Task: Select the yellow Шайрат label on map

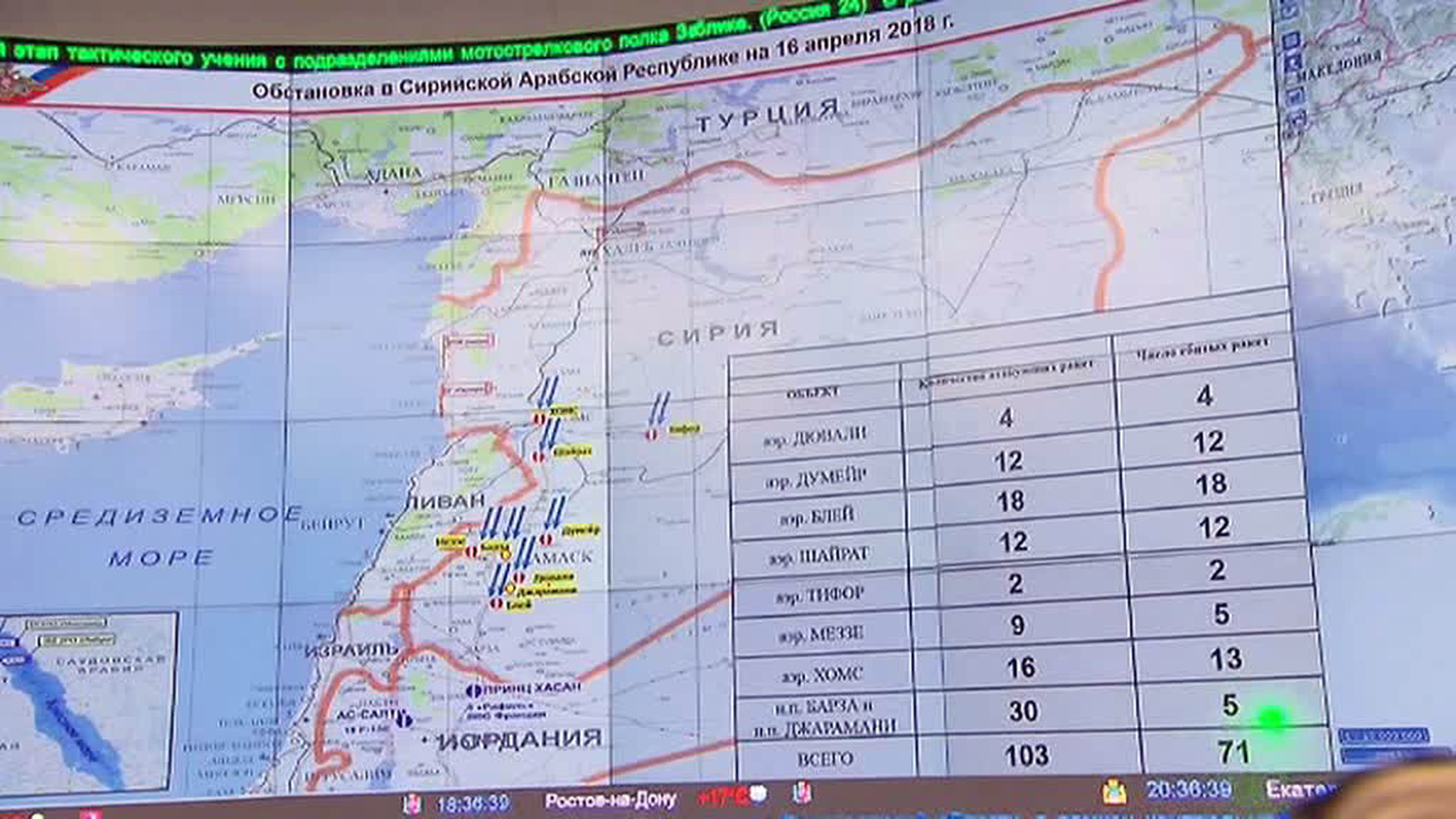Action: tap(572, 451)
